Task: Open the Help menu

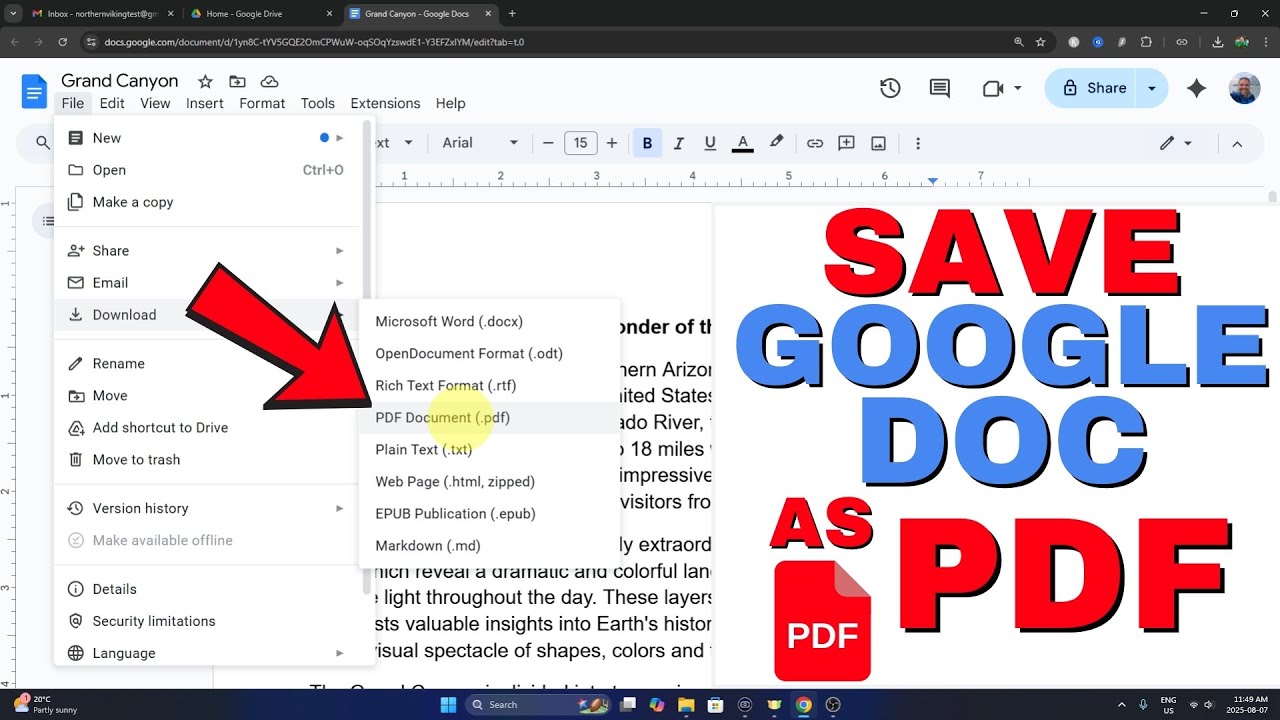Action: coord(451,103)
